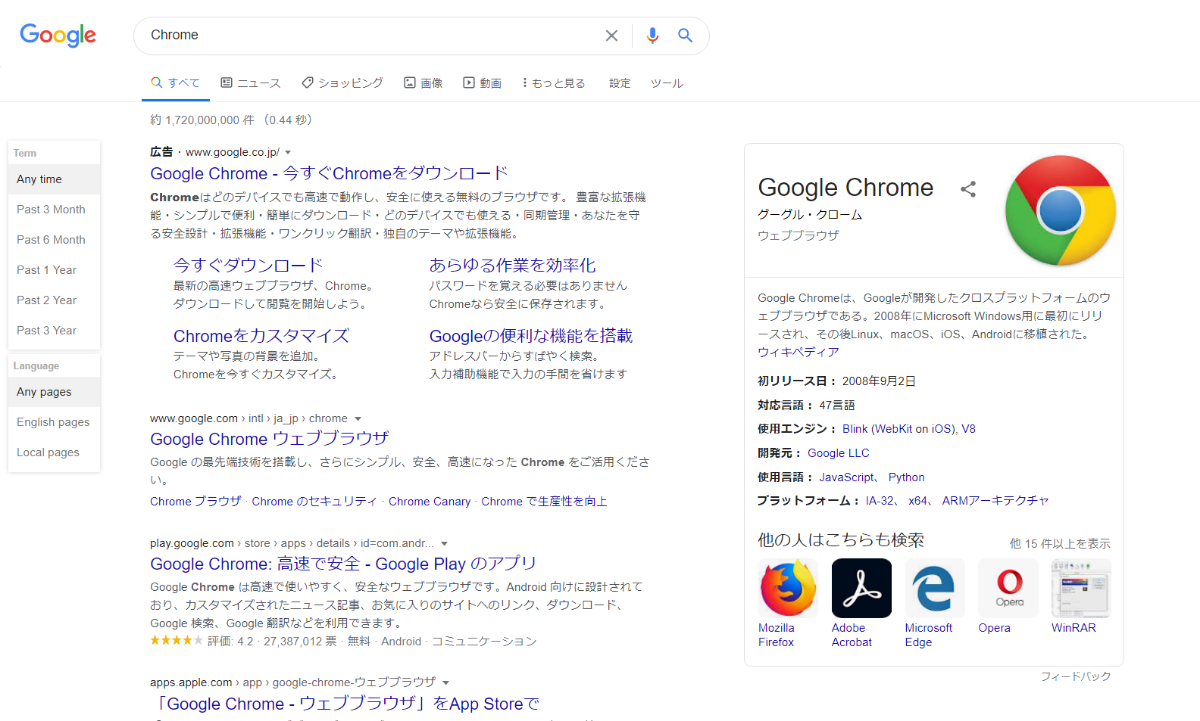Viewport: 1200px width, 721px height.
Task: Open the V8 engine link
Action: pos(968,429)
